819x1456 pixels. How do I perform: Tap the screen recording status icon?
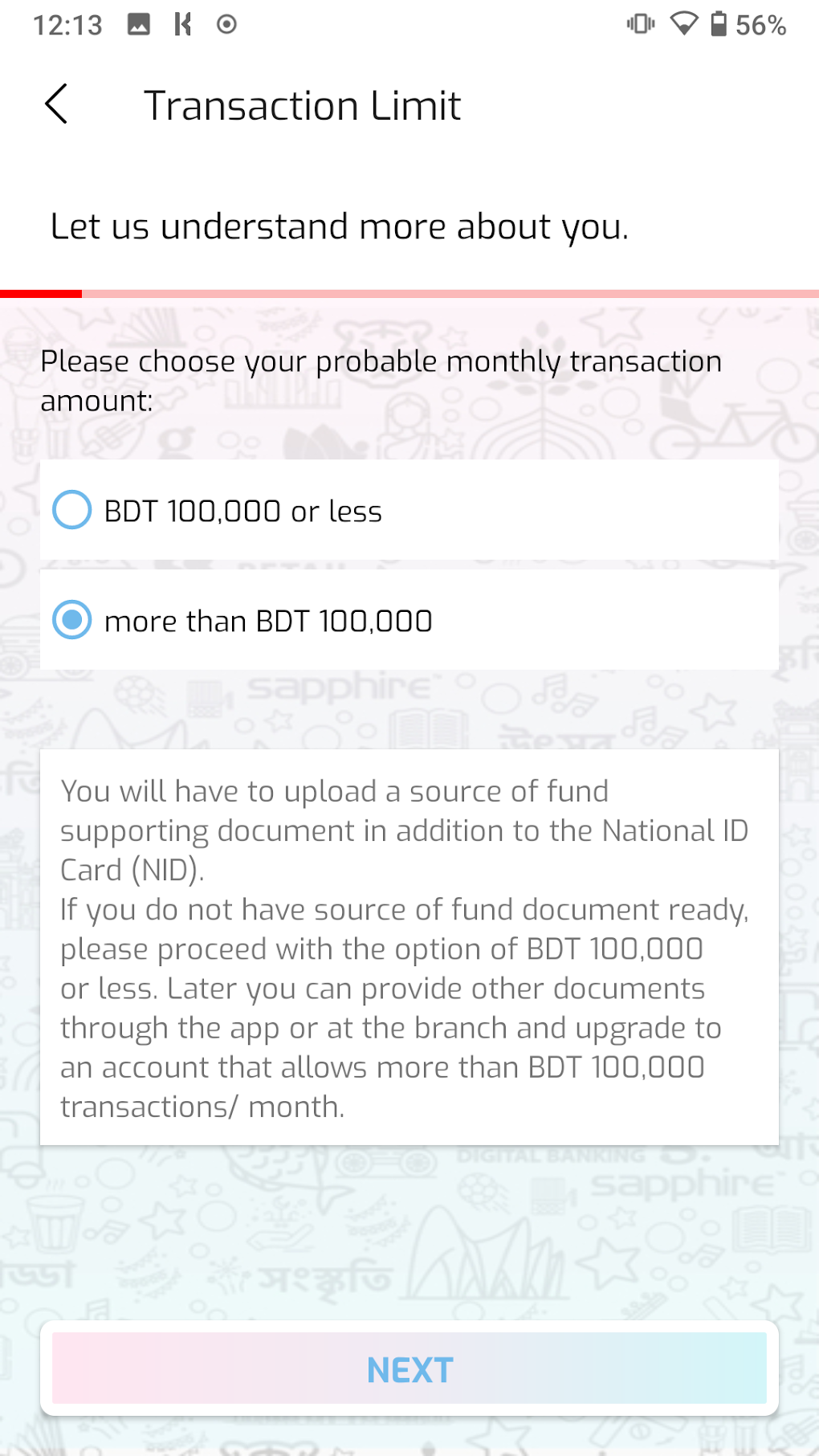tap(227, 24)
